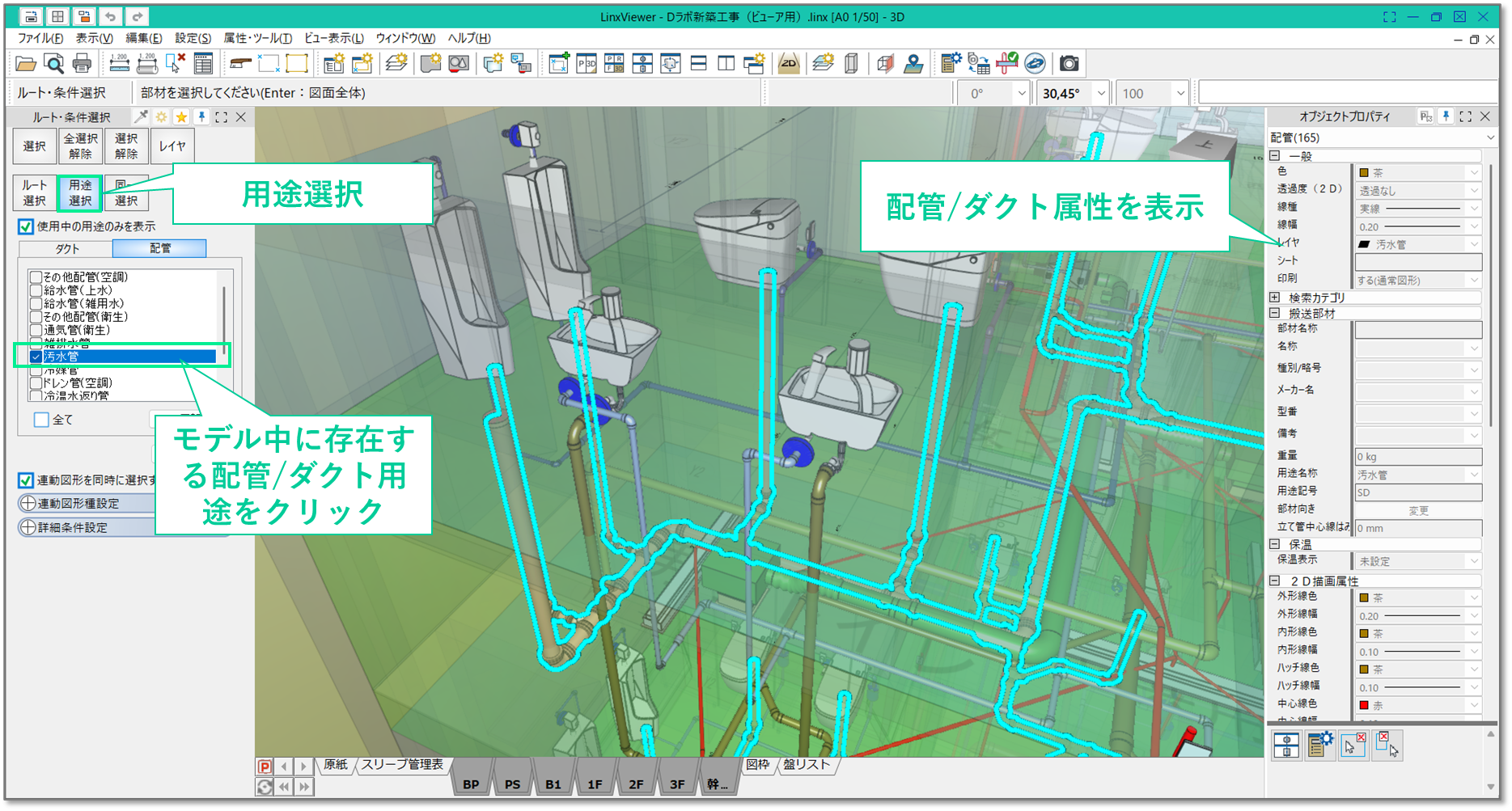The height and width of the screenshot is (811, 1512).
Task: Click the map pin location icon
Action: (913, 63)
